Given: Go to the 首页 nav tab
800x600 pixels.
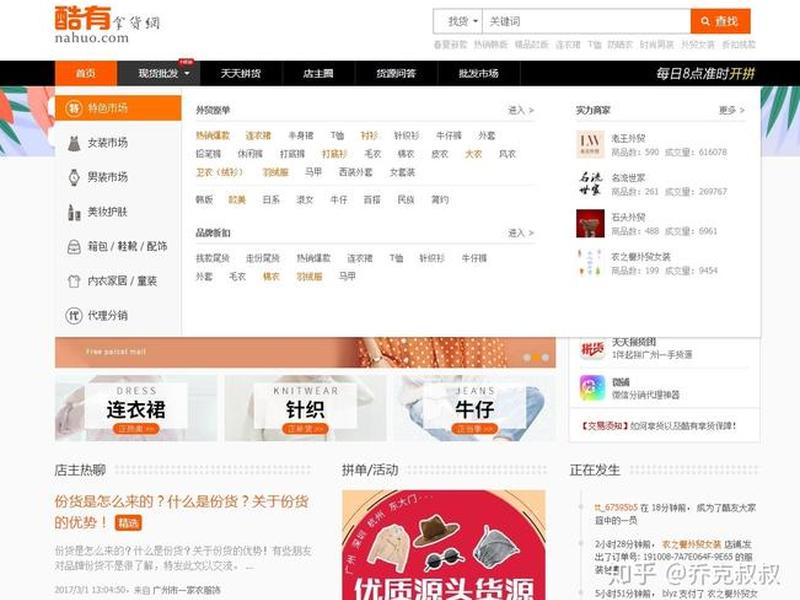Looking at the screenshot, I should tap(86, 73).
